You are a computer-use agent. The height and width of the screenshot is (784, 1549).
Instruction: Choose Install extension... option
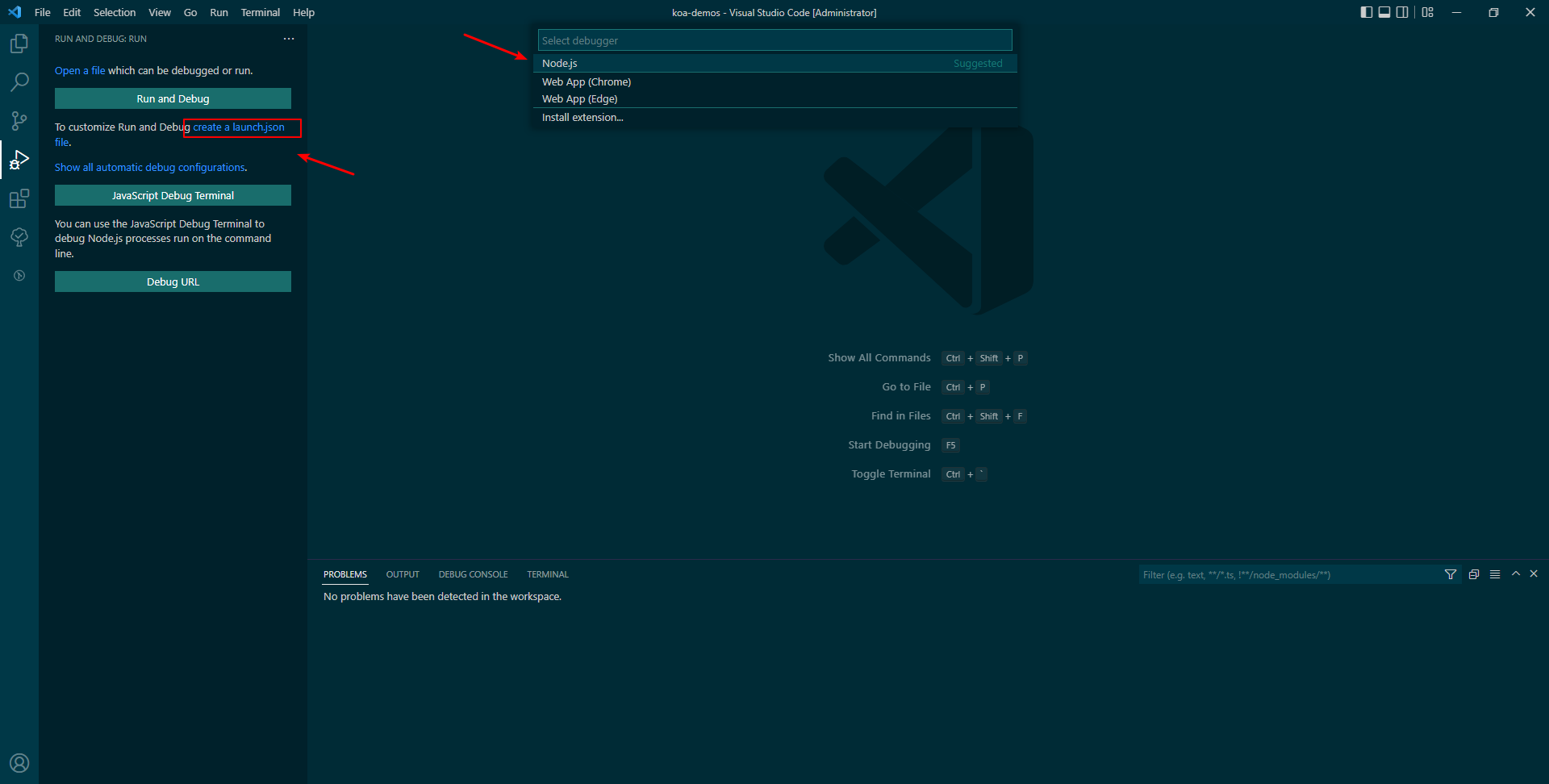(774, 117)
